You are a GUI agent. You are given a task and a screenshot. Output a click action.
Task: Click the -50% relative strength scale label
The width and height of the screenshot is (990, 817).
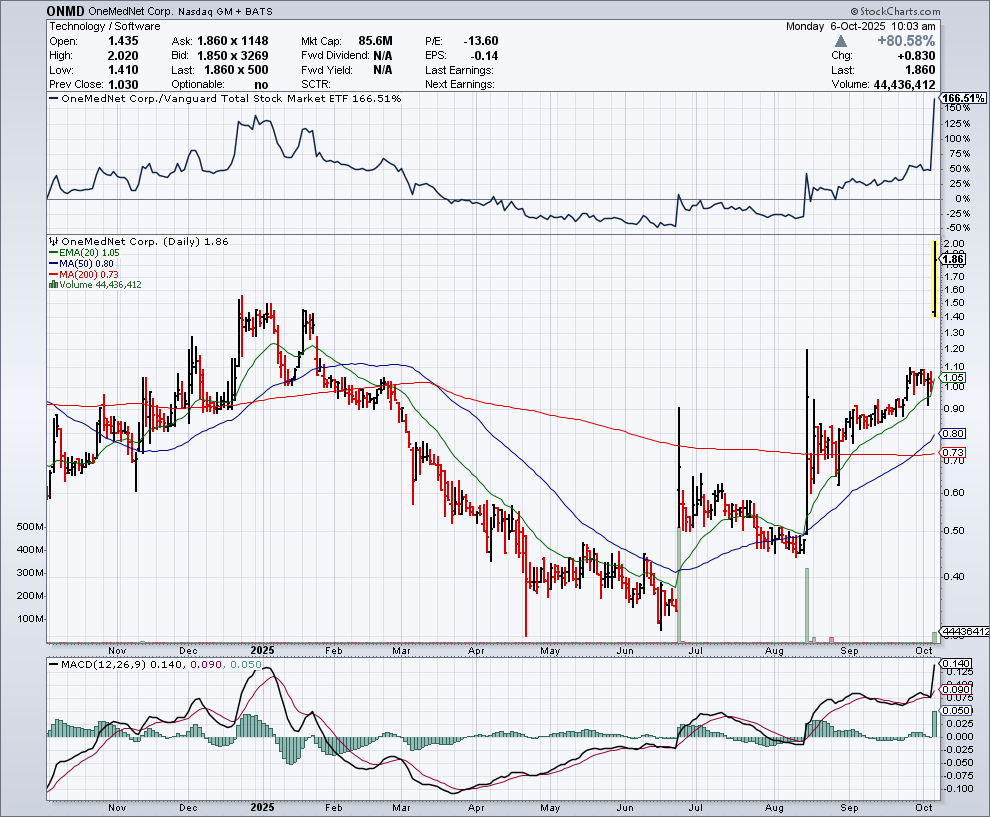(958, 228)
